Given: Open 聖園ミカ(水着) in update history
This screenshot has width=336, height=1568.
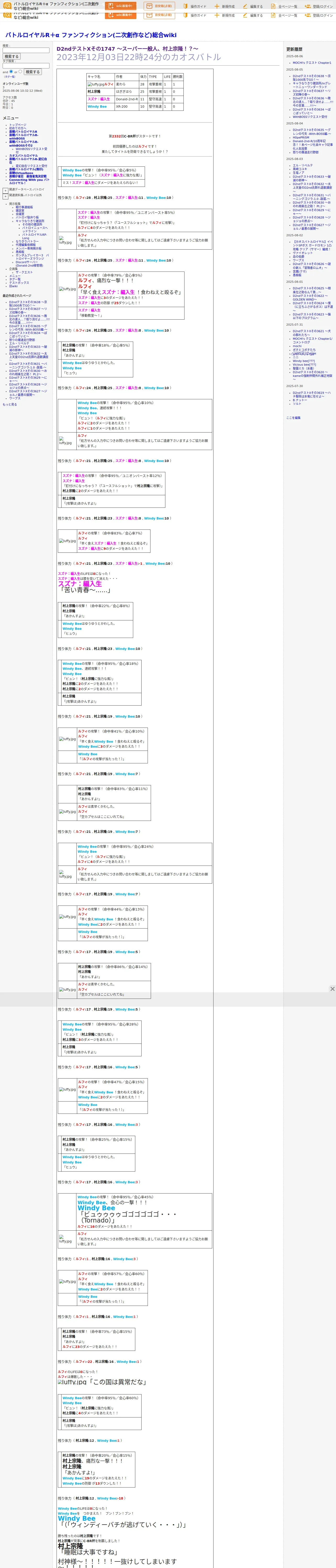Looking at the screenshot, I should (x=304, y=368).
